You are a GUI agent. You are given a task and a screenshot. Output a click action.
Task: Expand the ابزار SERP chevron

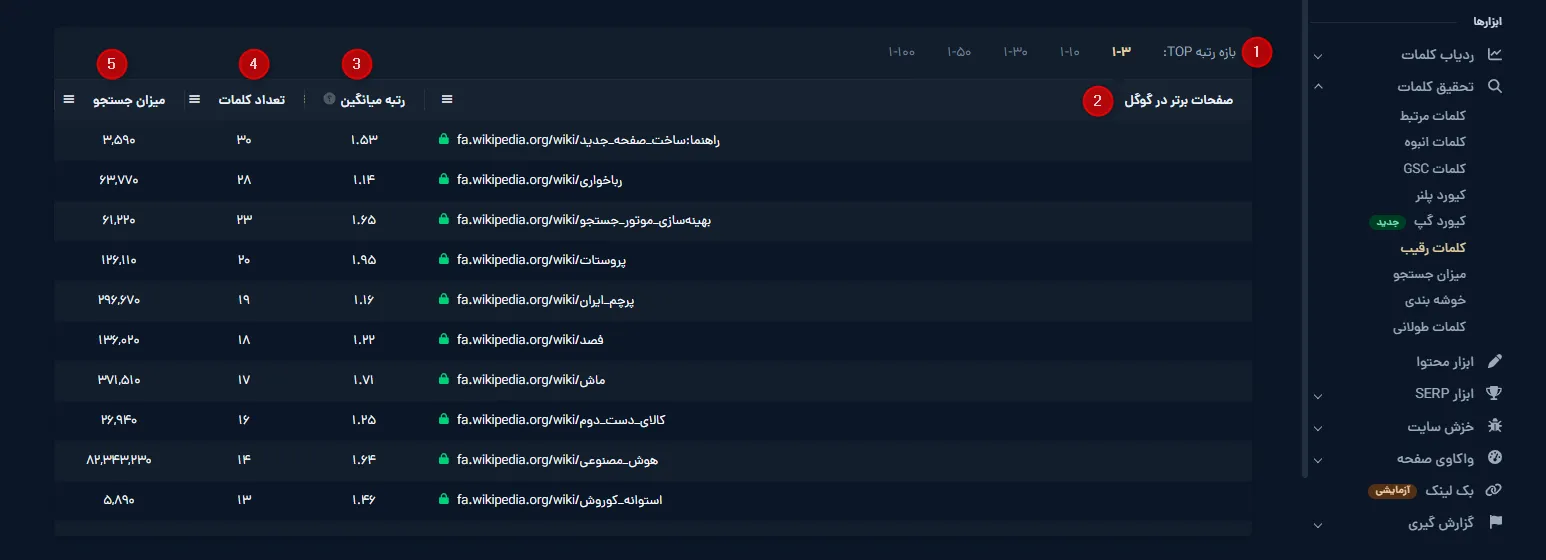click(x=1318, y=396)
